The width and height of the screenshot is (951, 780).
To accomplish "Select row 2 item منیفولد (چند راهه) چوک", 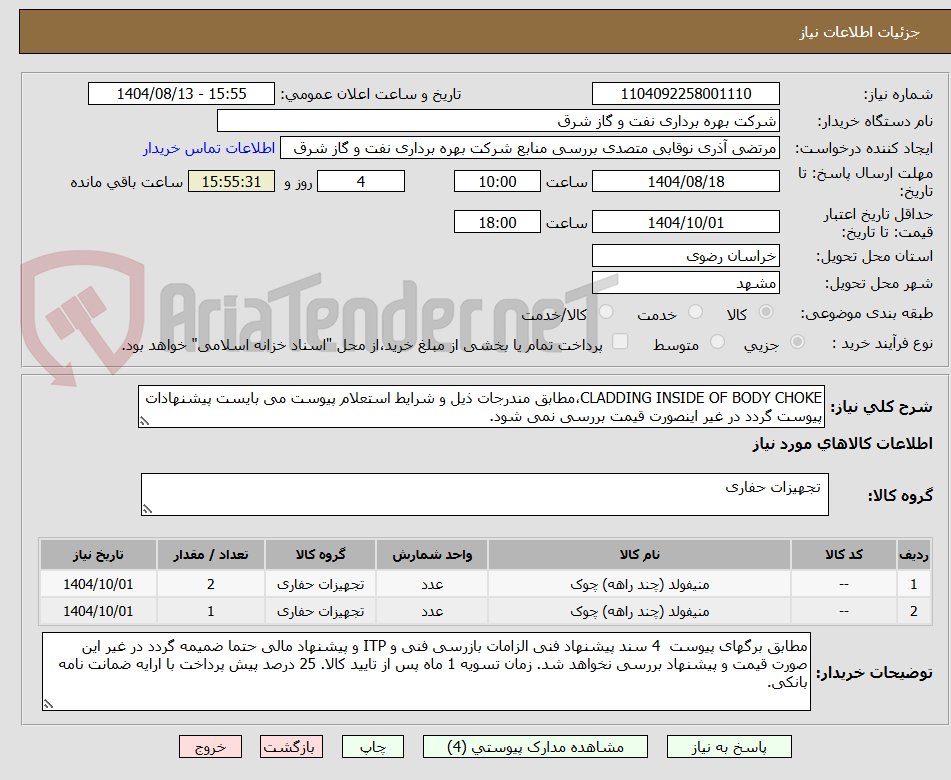I will [x=639, y=611].
